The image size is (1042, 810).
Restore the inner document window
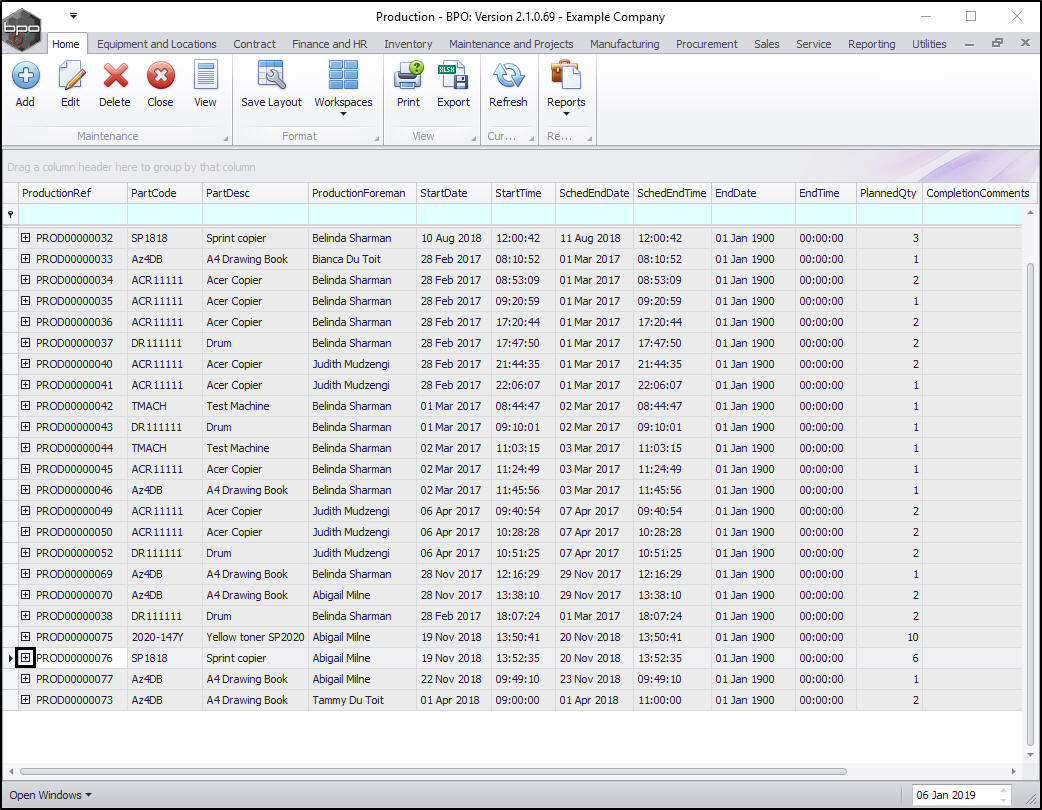coord(997,43)
